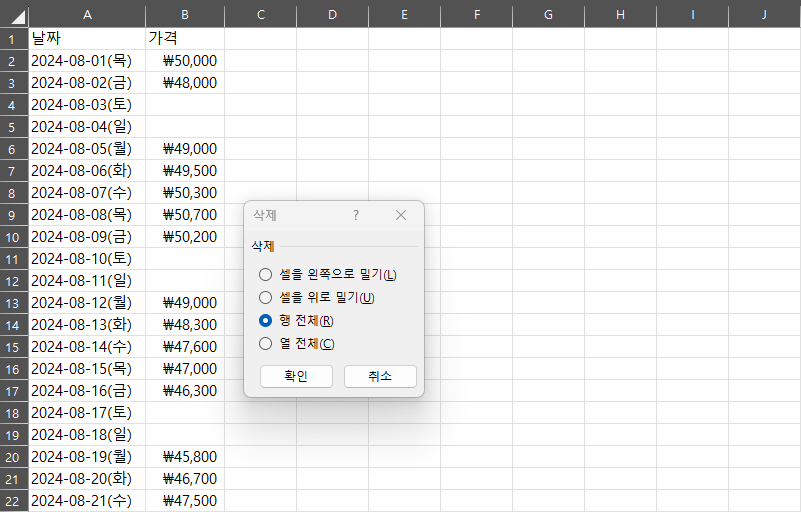
Task: Click cell '2024-08-20(화)'
Action: tap(87, 478)
